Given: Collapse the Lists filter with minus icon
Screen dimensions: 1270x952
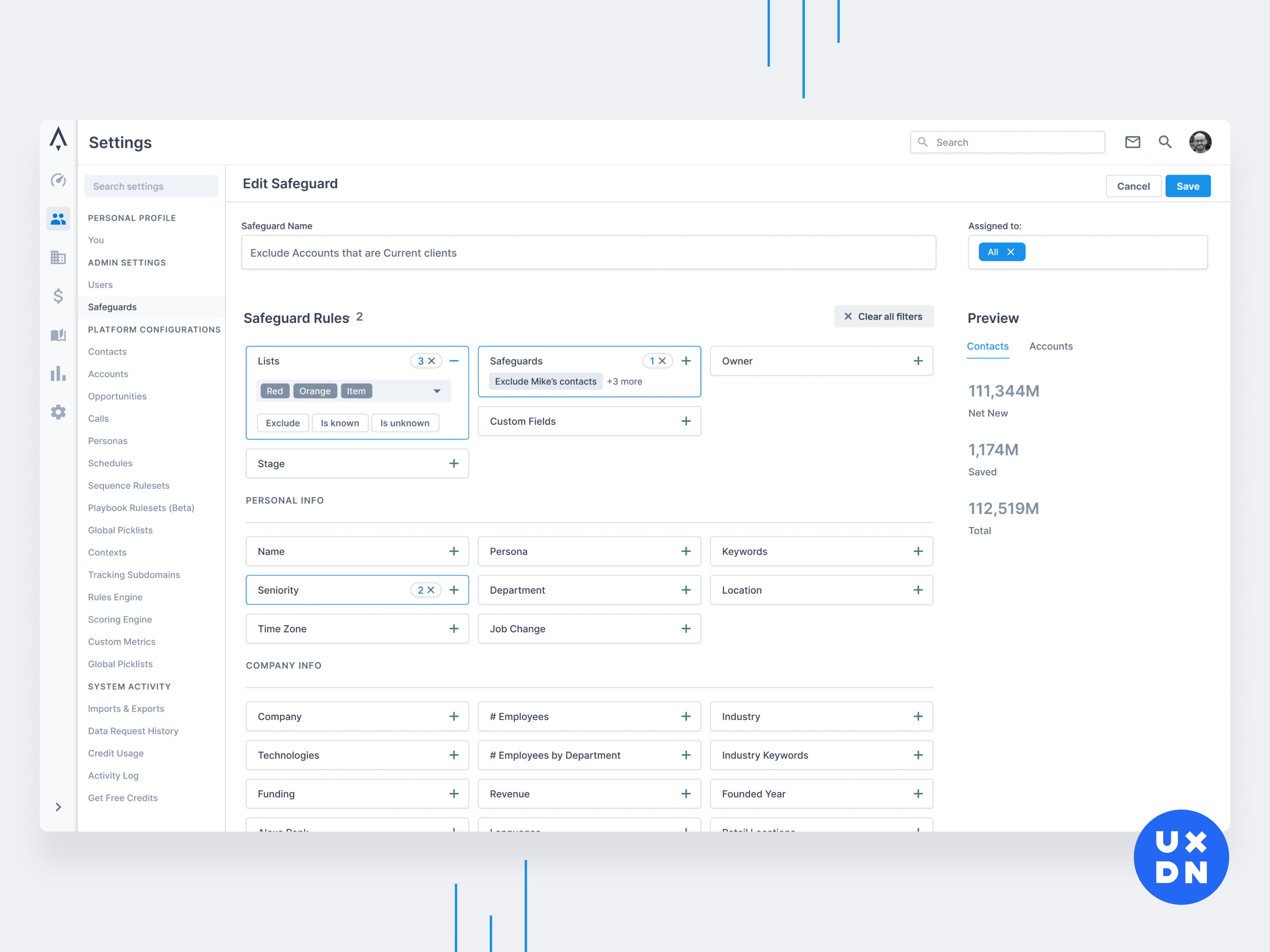Looking at the screenshot, I should point(454,361).
